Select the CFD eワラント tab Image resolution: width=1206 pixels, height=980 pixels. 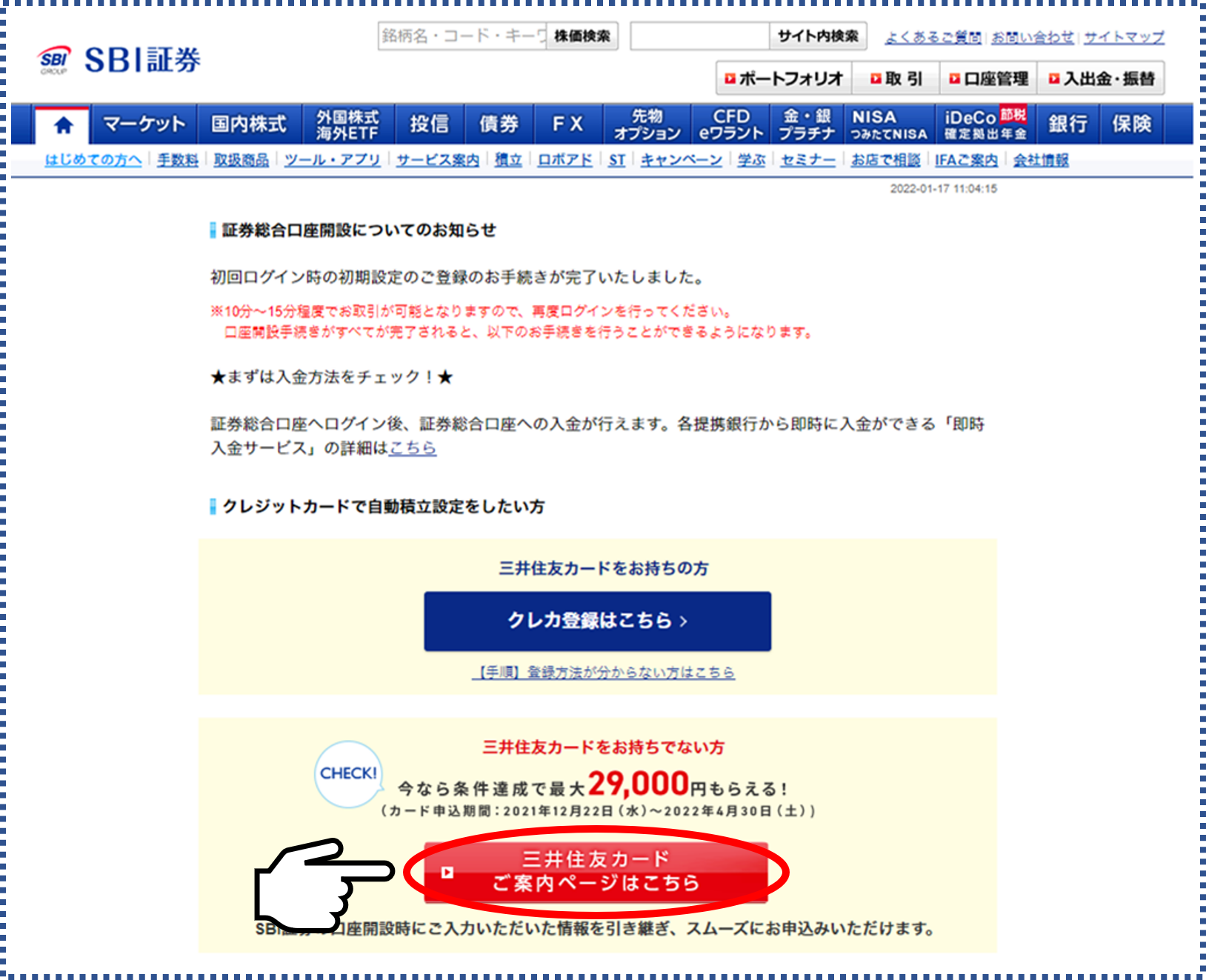[731, 124]
